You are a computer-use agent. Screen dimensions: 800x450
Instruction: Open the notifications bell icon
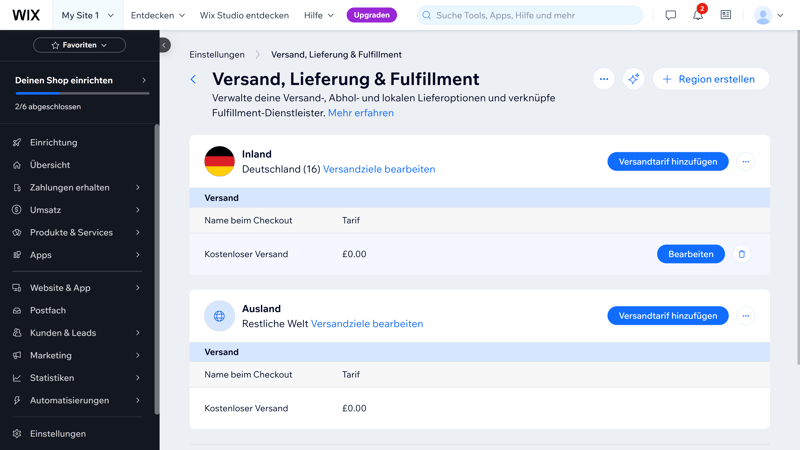[x=697, y=15]
